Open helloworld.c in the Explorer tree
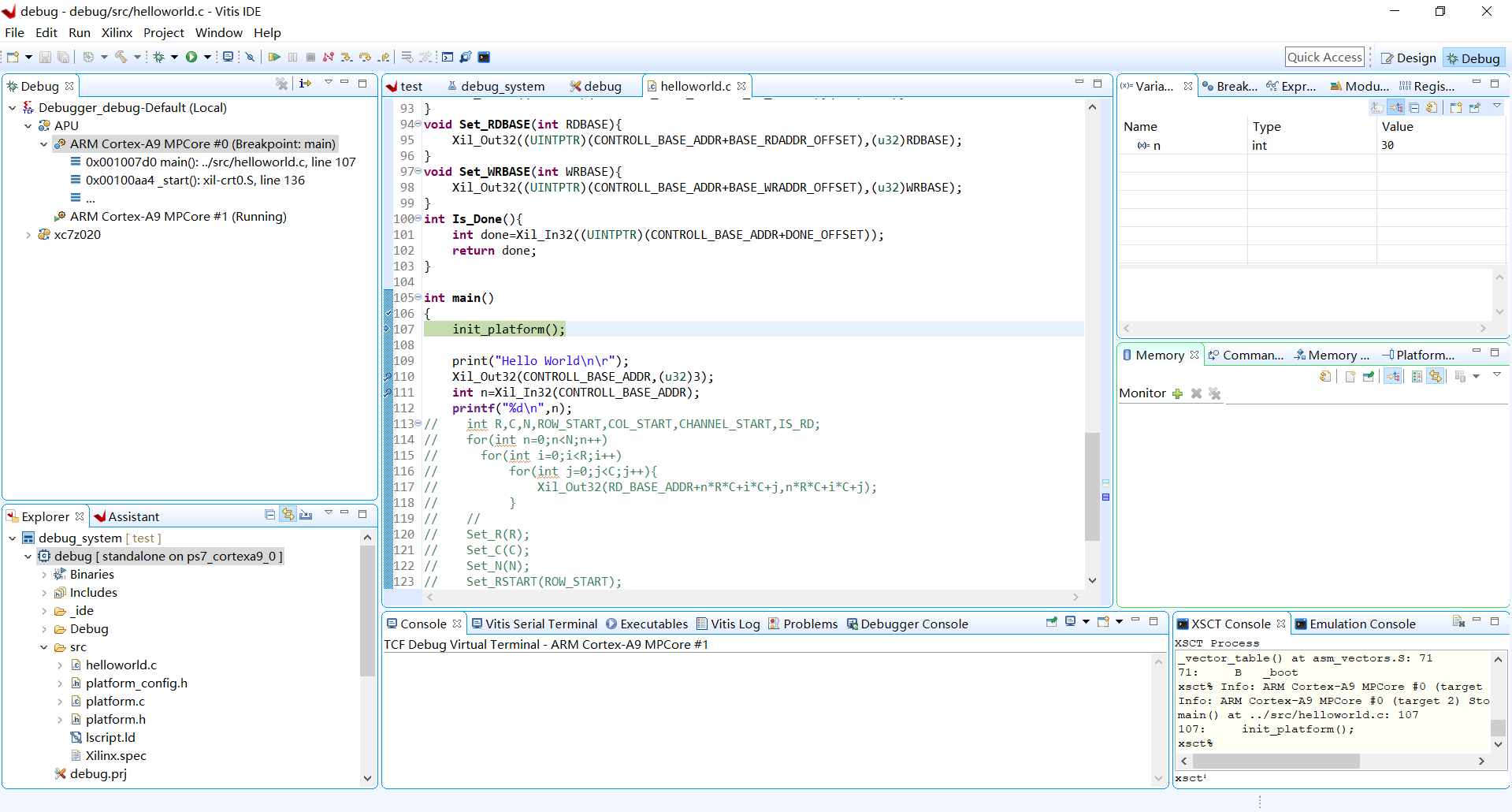This screenshot has height=812, width=1512. pyautogui.click(x=121, y=665)
